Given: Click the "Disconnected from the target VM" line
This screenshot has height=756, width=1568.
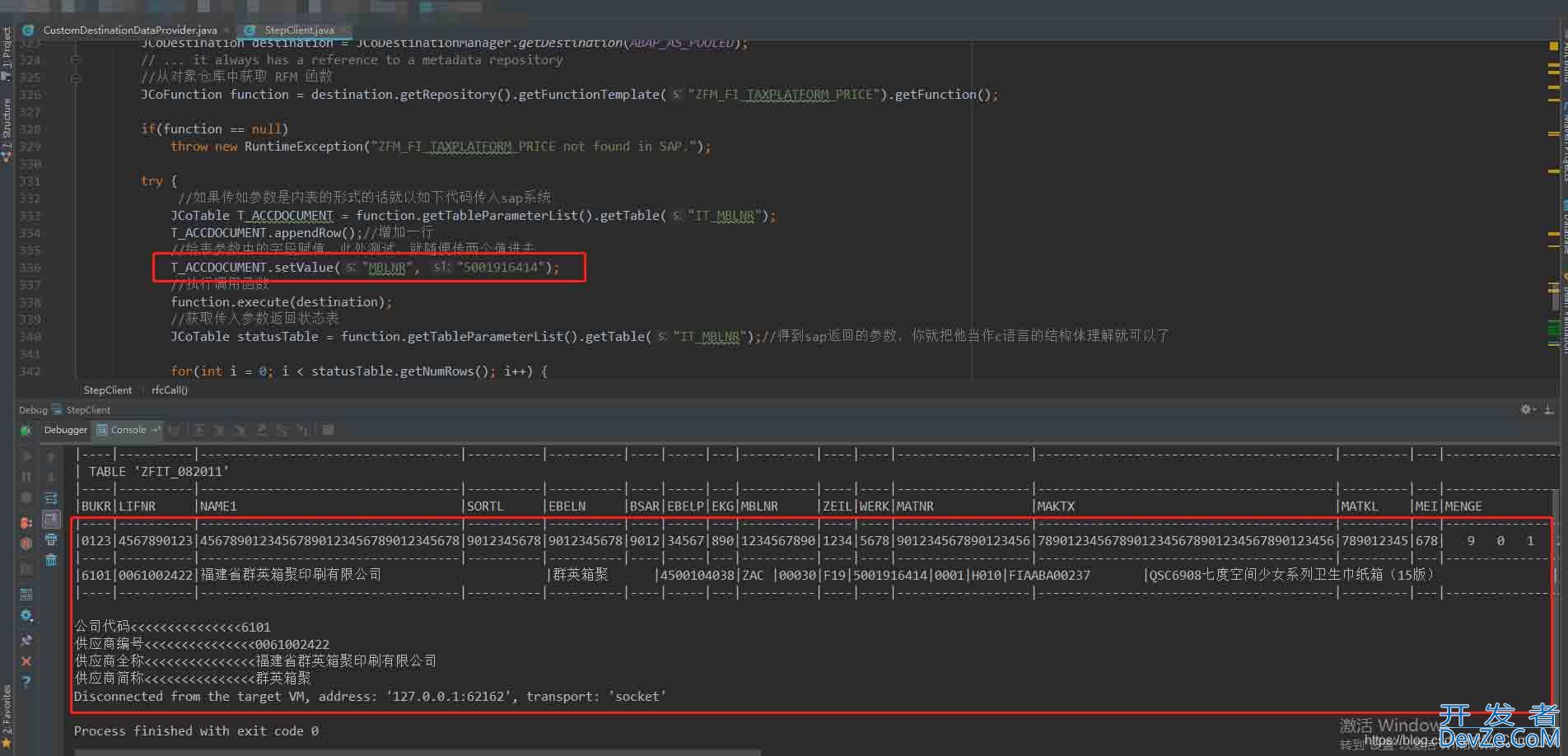Looking at the screenshot, I should point(370,697).
